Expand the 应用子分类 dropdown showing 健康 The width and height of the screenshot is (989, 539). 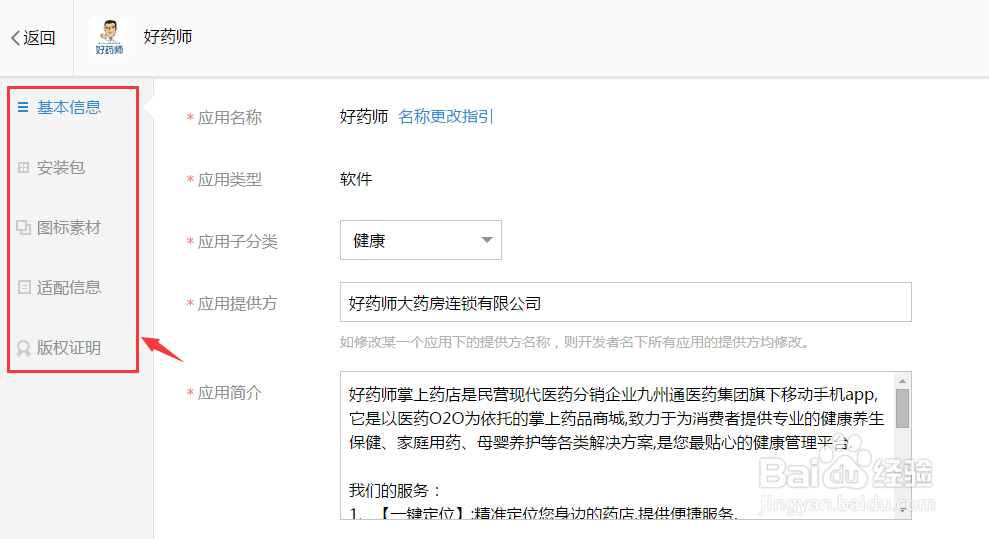[421, 240]
